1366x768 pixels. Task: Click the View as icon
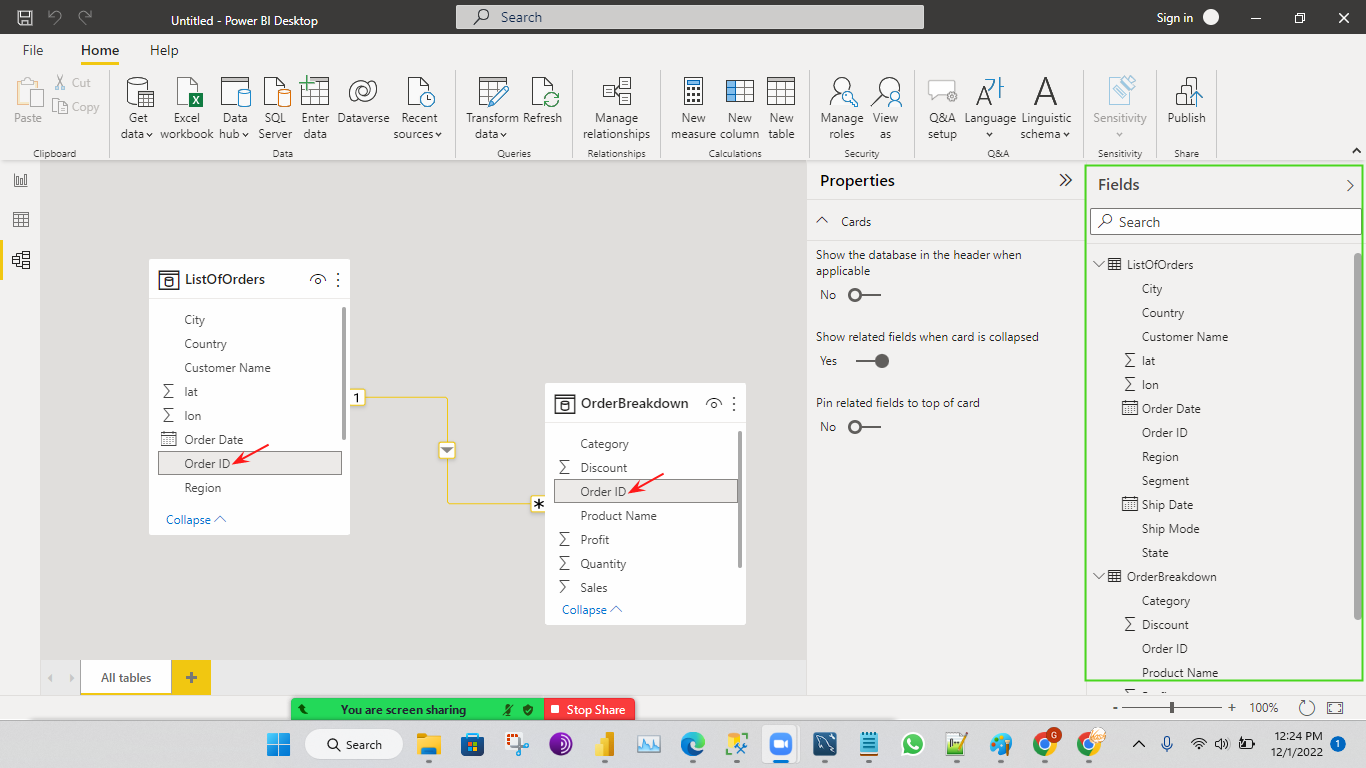pos(886,92)
